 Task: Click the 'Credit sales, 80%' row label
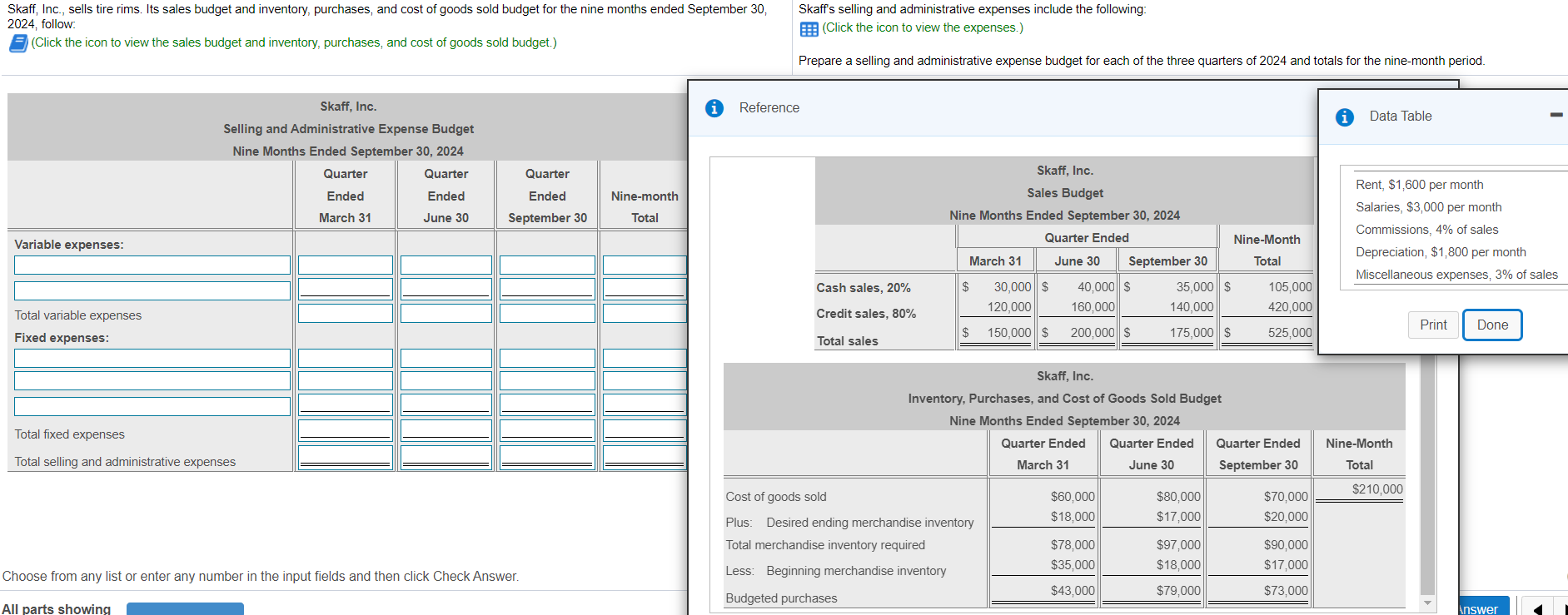click(866, 314)
